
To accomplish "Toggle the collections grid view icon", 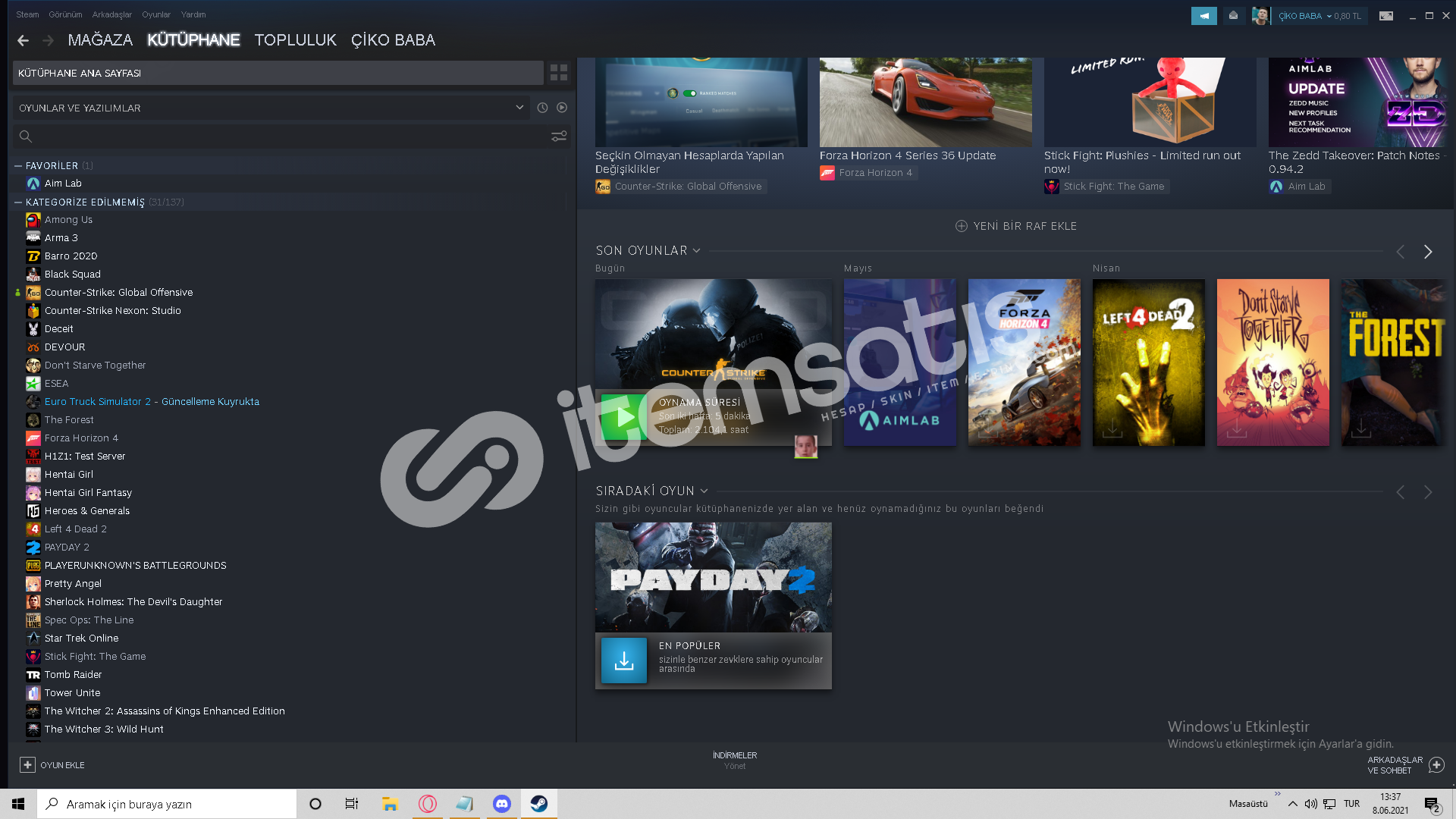I will [559, 73].
